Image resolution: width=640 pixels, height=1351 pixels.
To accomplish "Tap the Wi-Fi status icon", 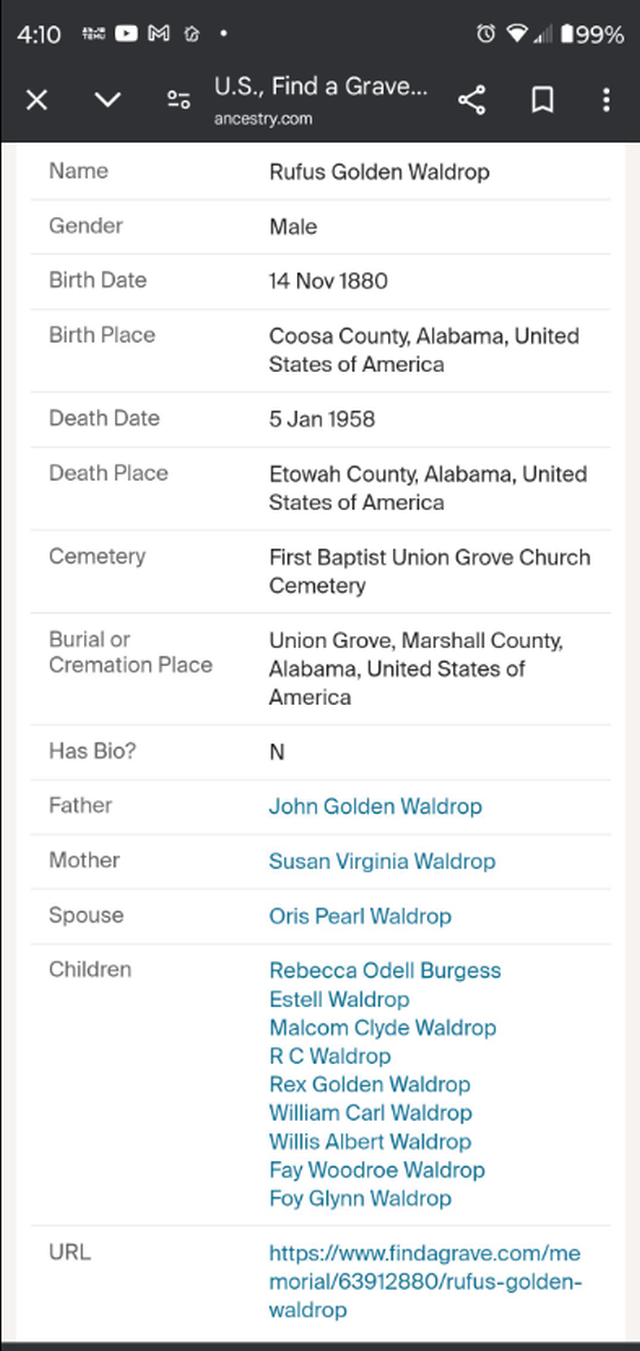I will point(516,34).
